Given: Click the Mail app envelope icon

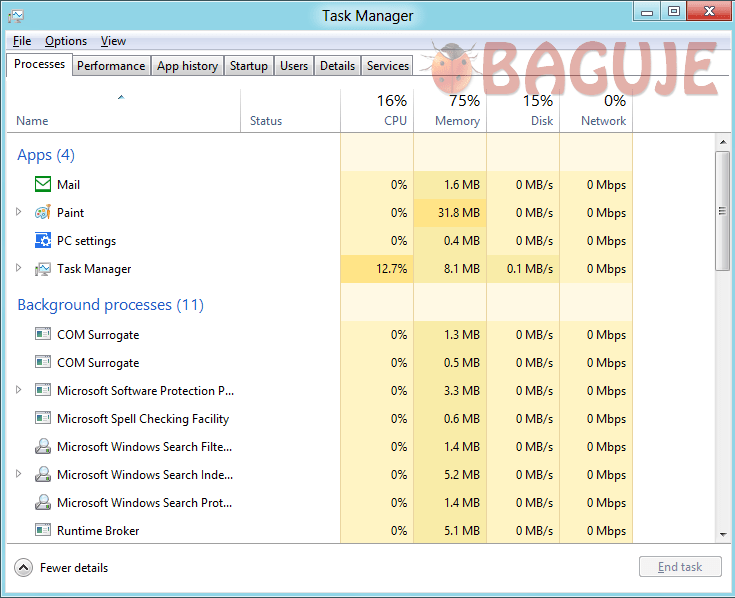Looking at the screenshot, I should click(43, 184).
